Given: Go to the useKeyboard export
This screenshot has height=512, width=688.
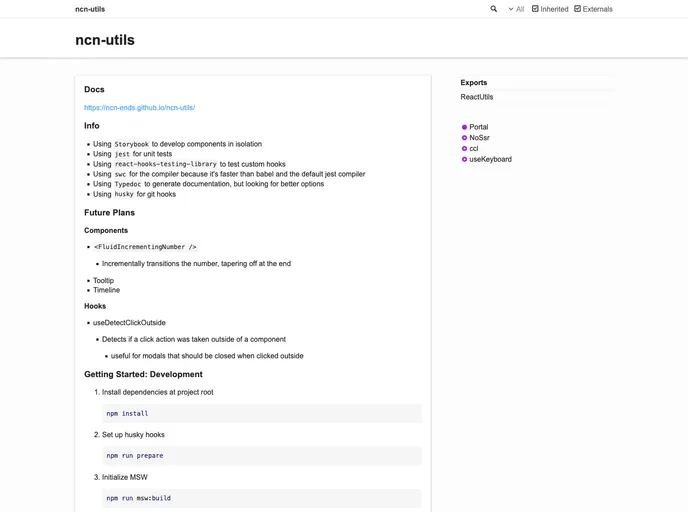Looking at the screenshot, I should (x=490, y=159).
